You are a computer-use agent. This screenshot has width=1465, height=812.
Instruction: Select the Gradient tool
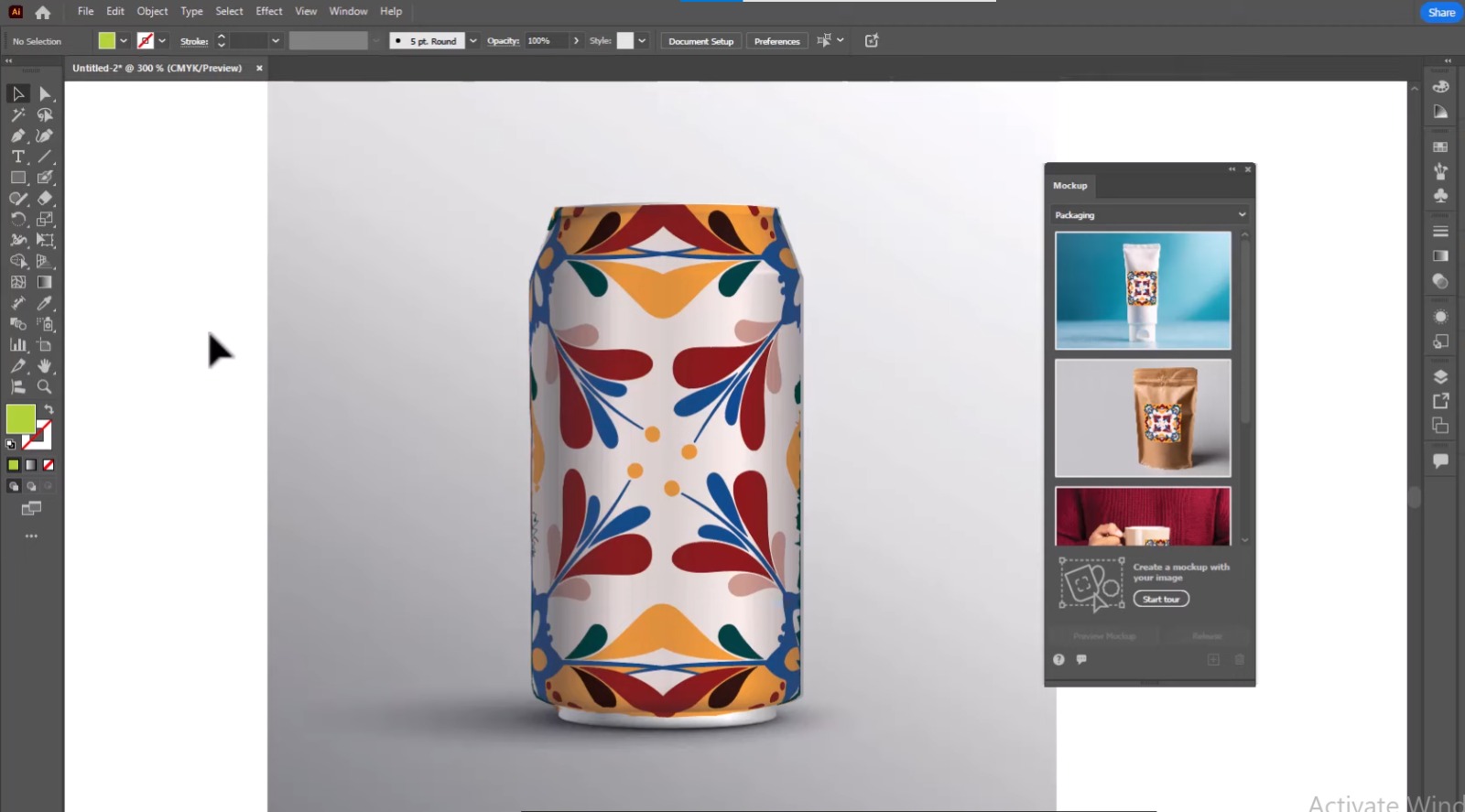[45, 283]
